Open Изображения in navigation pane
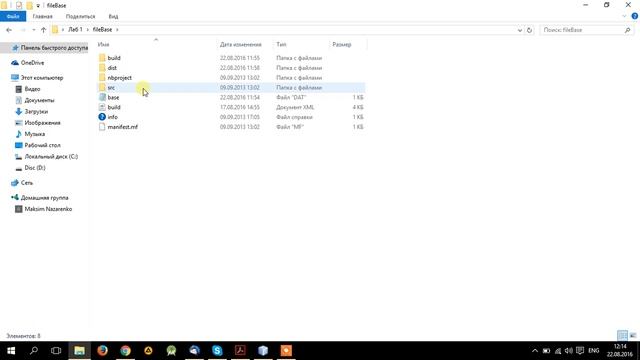 click(x=42, y=123)
